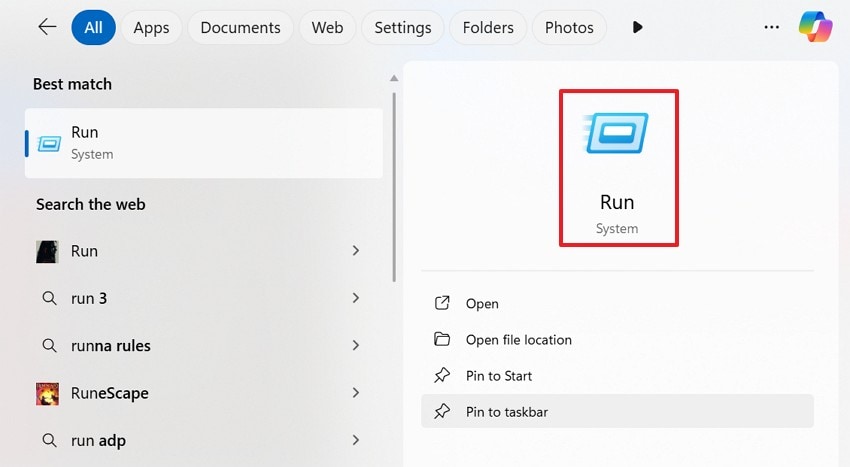Click the scrollbar up arrow
This screenshot has width=850, height=467.
click(x=394, y=79)
